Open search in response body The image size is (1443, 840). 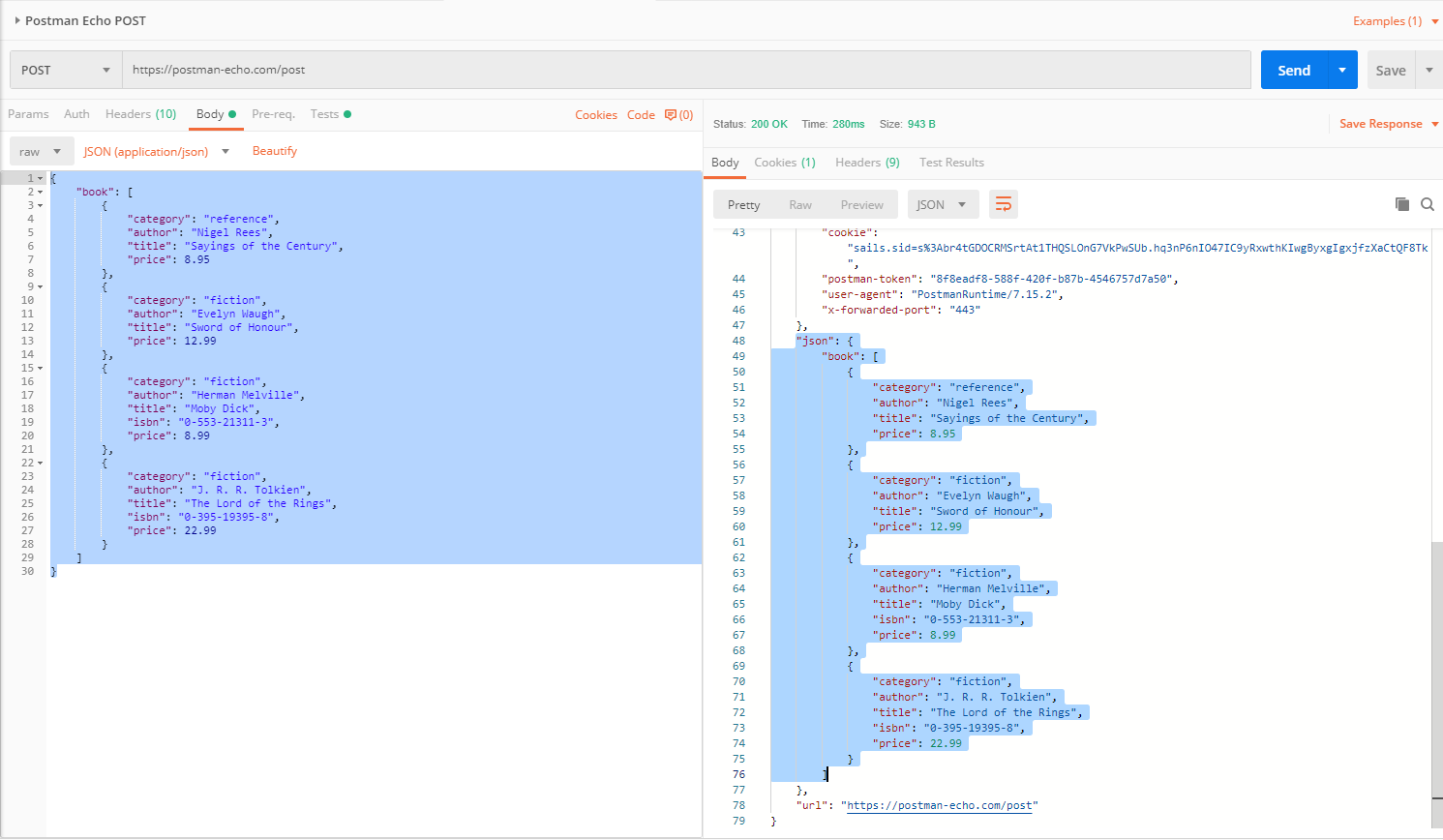(x=1428, y=204)
